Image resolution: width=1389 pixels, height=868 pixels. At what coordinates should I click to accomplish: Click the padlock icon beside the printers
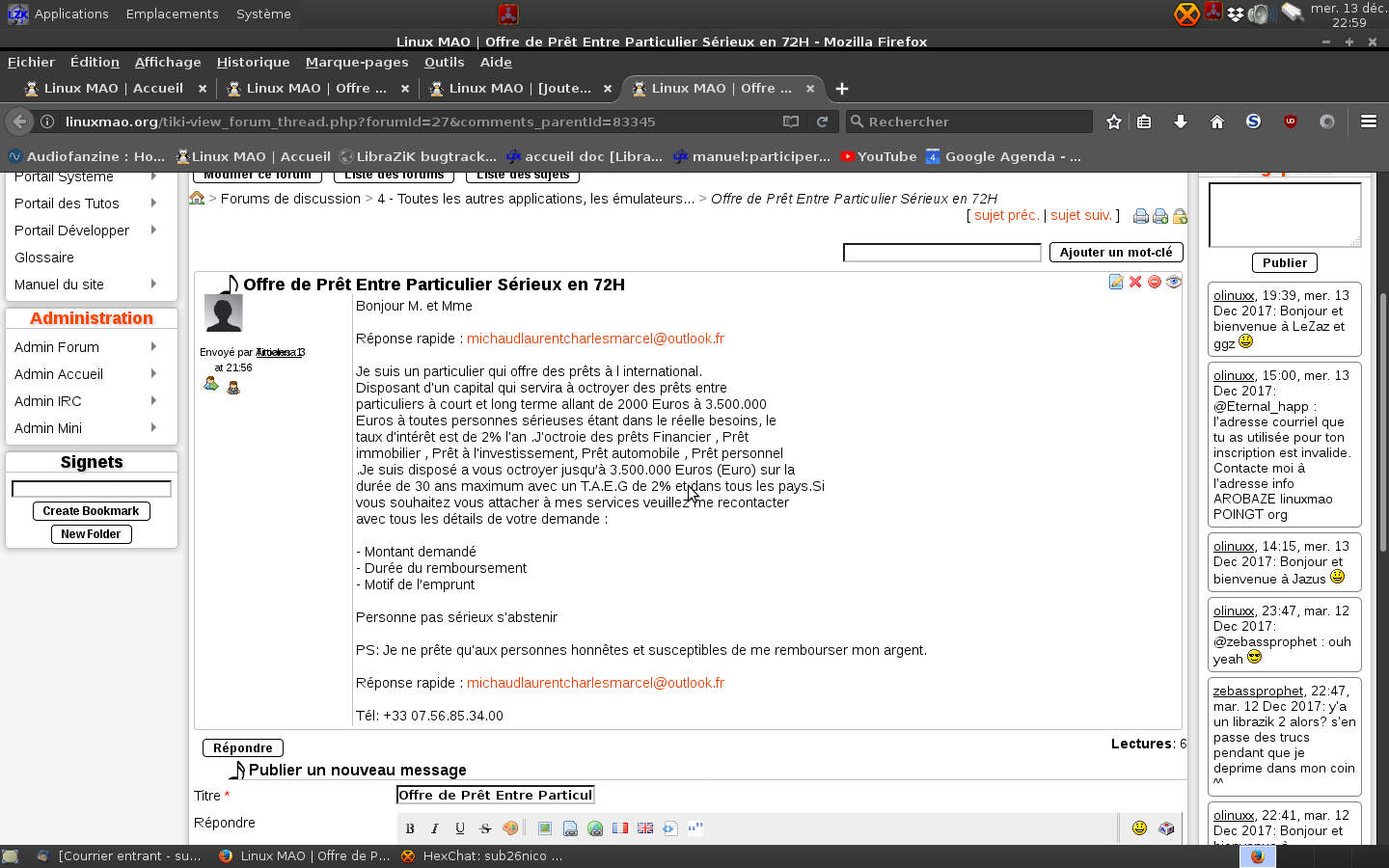coord(1180,216)
